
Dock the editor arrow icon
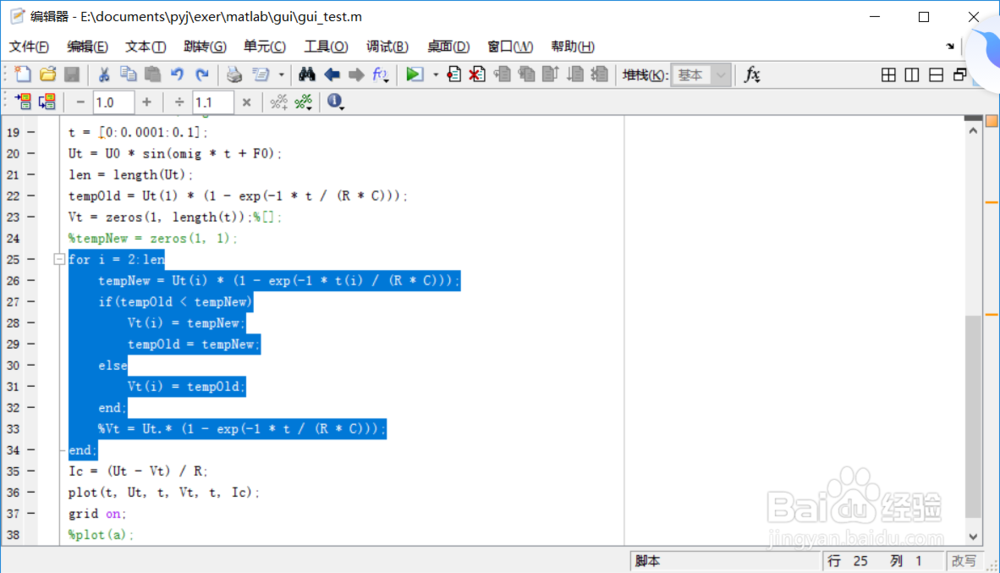pos(950,46)
